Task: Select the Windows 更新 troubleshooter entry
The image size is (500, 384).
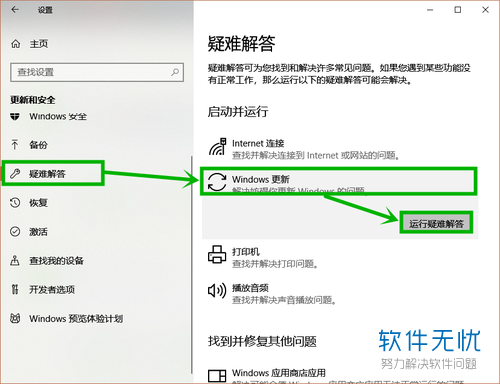Action: pyautogui.click(x=339, y=181)
